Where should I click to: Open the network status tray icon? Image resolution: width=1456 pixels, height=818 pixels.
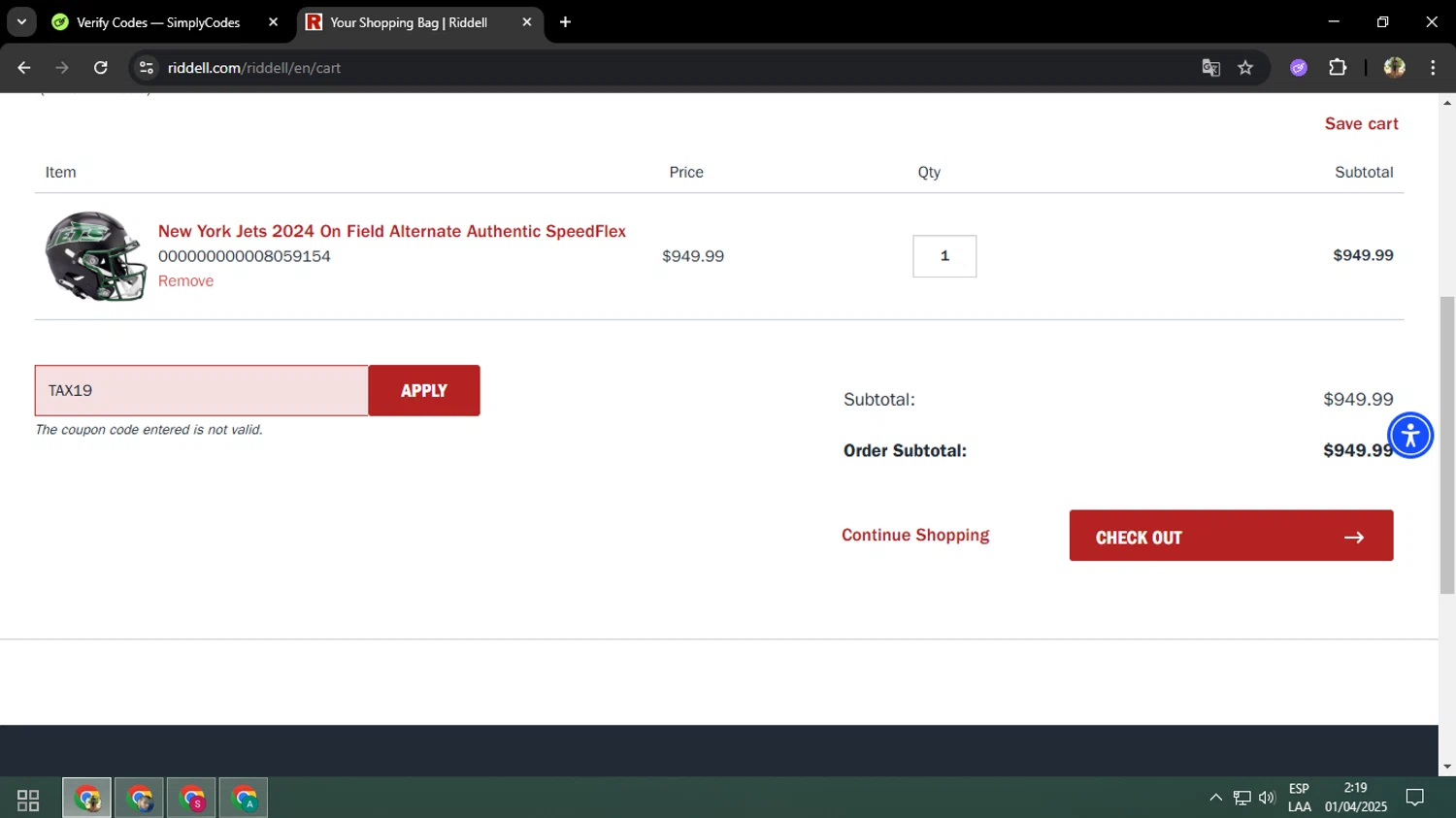point(1241,798)
